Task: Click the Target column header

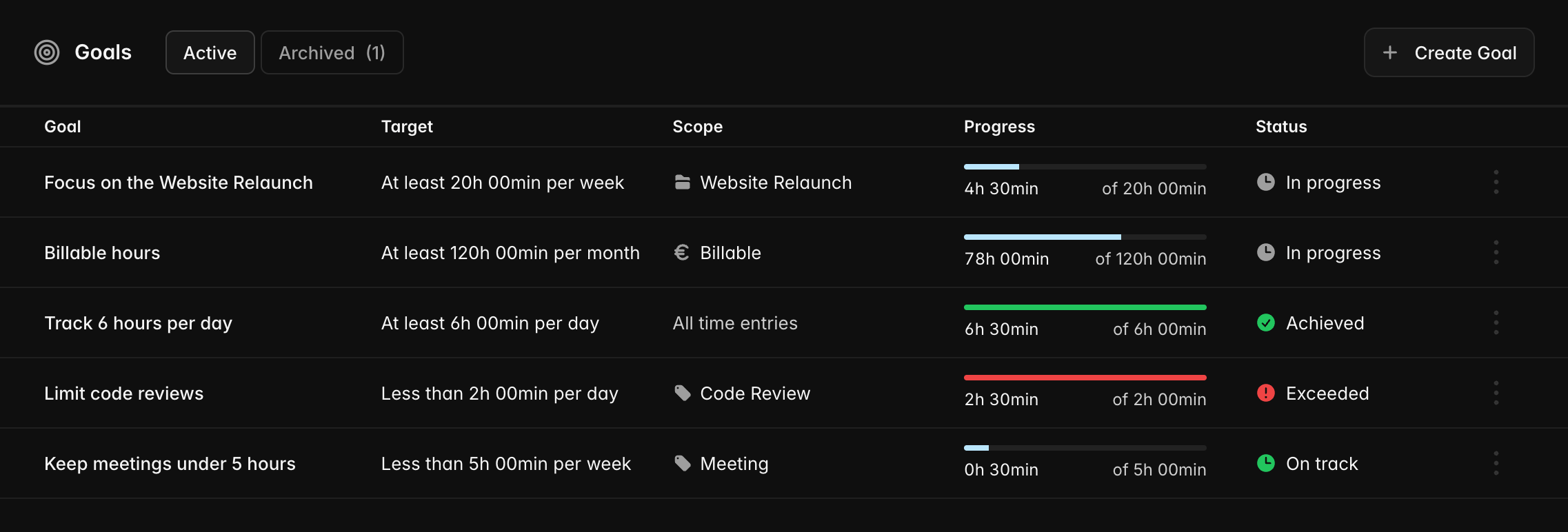Action: (408, 127)
